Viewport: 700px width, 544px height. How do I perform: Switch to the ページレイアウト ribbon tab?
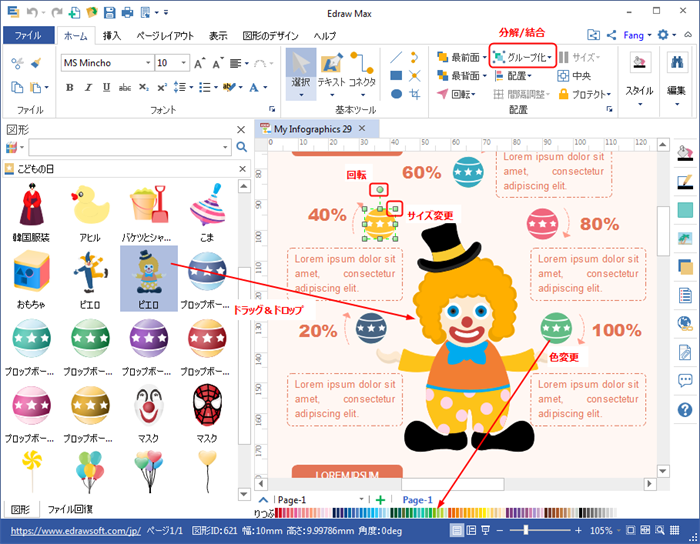tap(164, 35)
